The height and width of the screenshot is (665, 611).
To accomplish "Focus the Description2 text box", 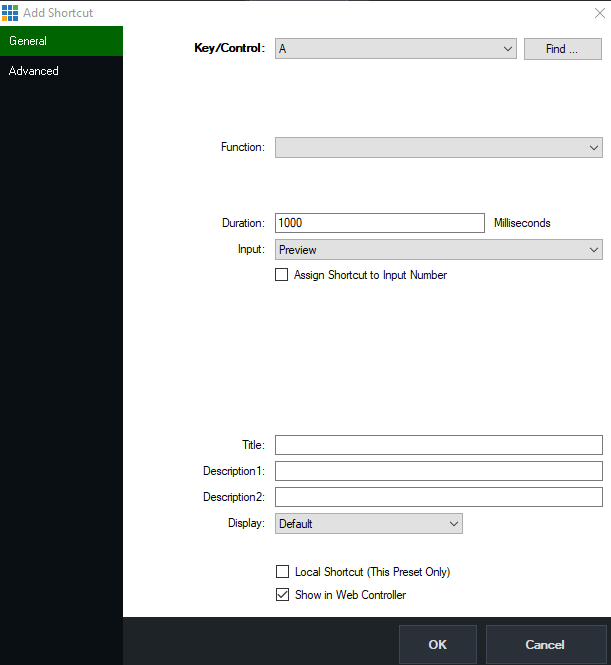I will click(x=438, y=497).
